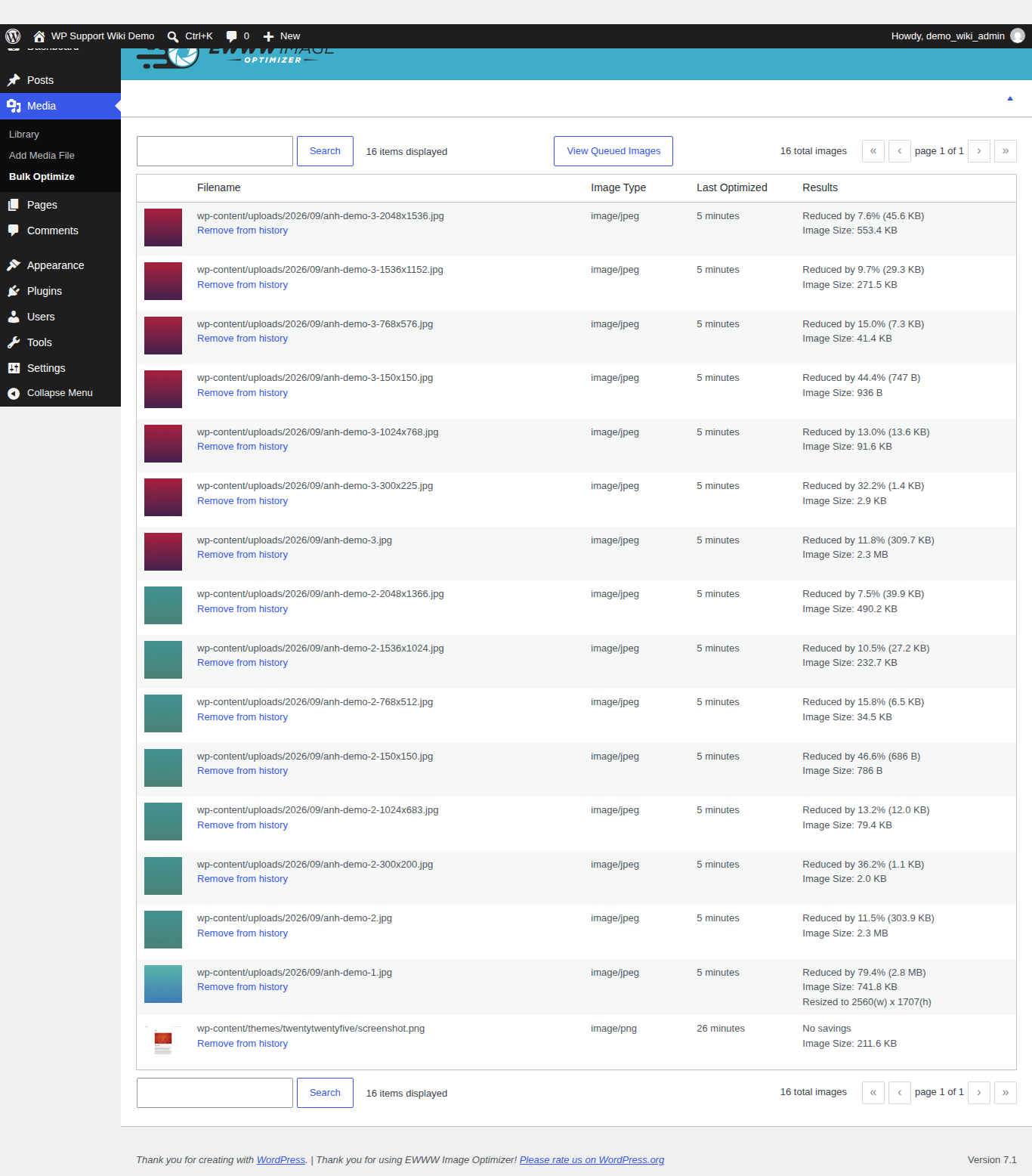Image resolution: width=1032 pixels, height=1176 pixels.
Task: Click filename anh-demo-2-1024x683.jpg
Action: (x=317, y=810)
